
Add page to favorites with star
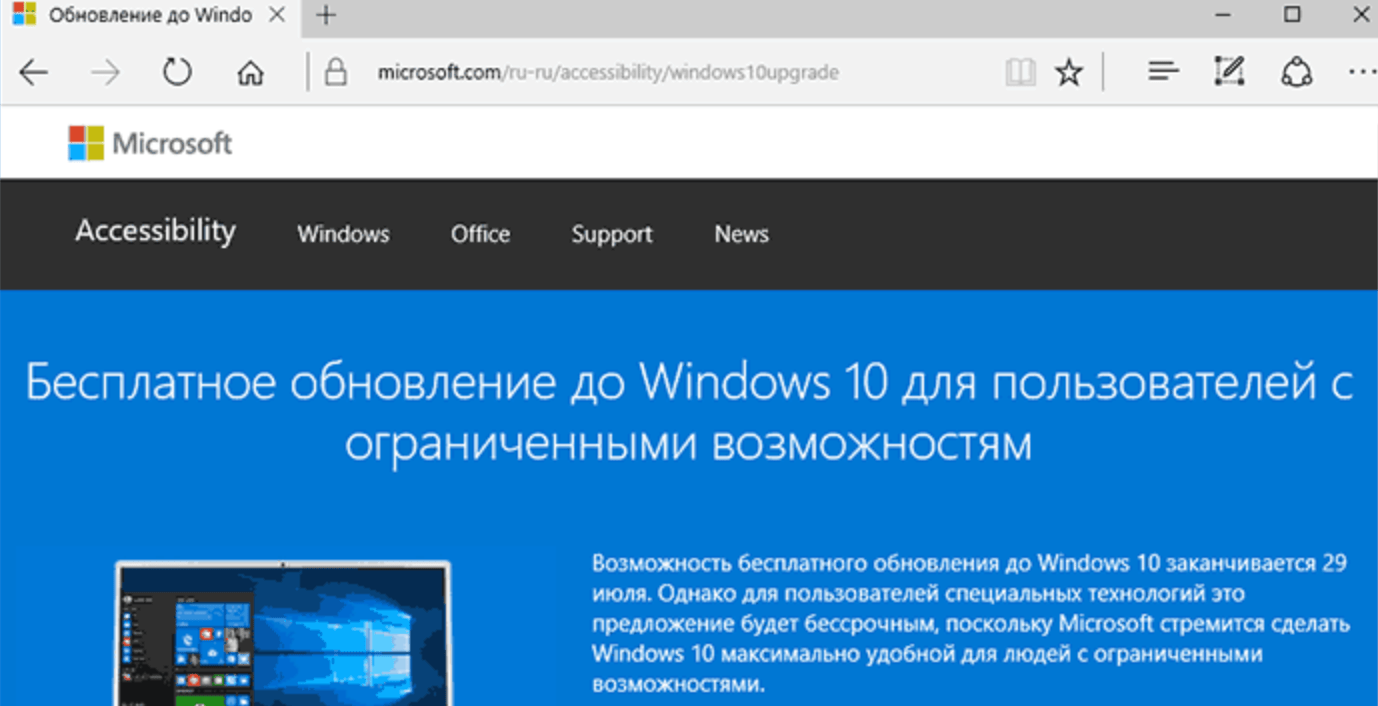coord(1069,72)
